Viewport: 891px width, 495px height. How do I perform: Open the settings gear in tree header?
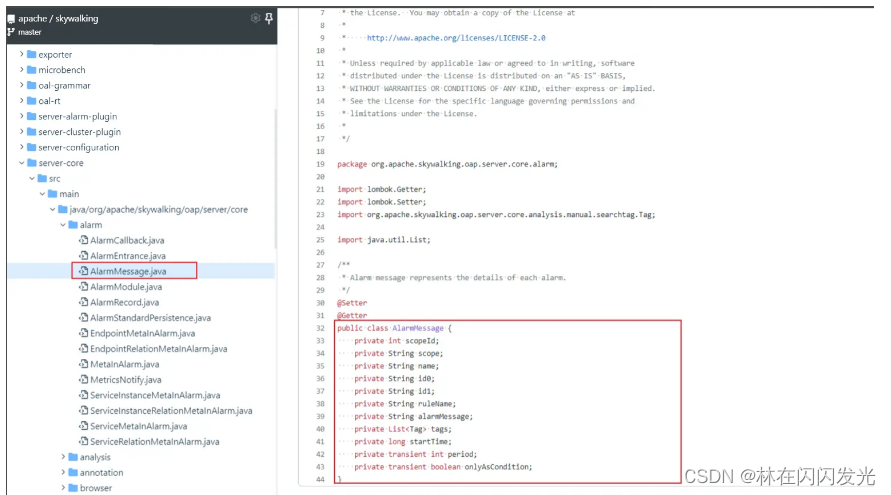(x=255, y=18)
